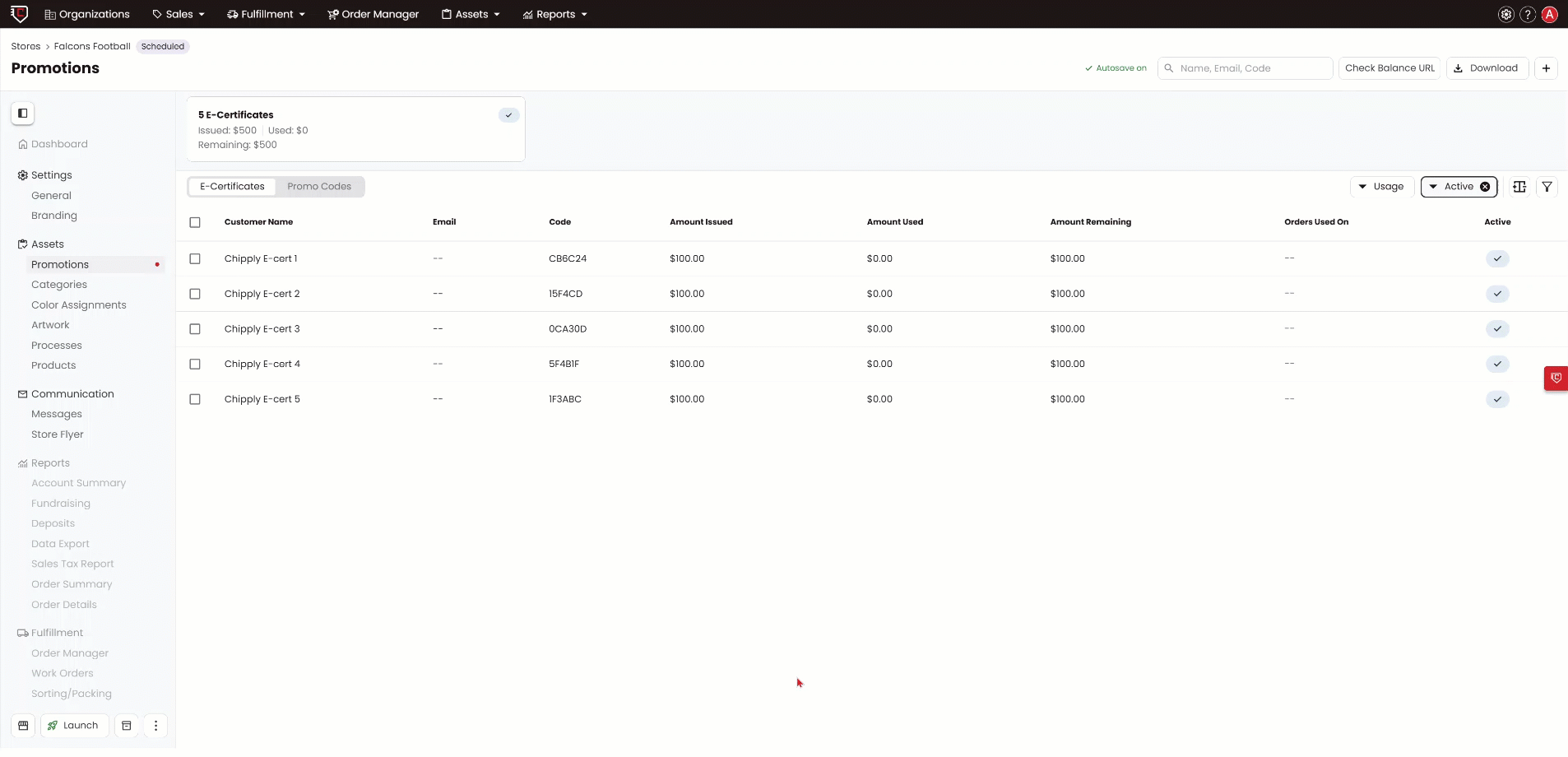1568x757 pixels.
Task: Open the column layout settings icon
Action: tap(1519, 187)
